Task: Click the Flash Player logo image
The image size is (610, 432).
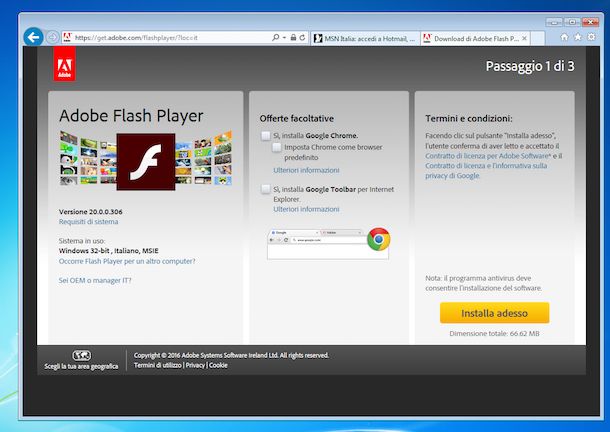Action: click(x=146, y=162)
